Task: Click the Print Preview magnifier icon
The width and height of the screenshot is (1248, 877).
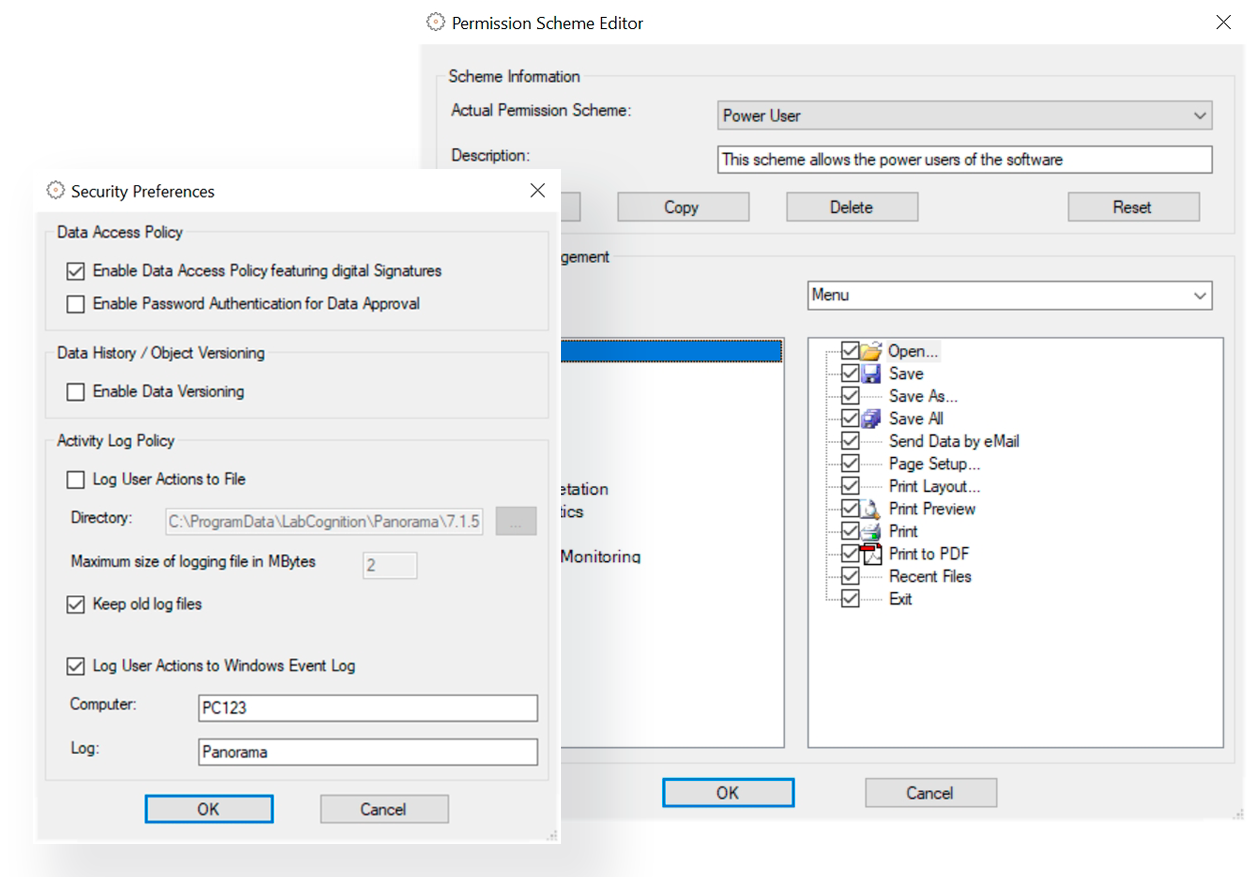Action: pyautogui.click(x=871, y=509)
